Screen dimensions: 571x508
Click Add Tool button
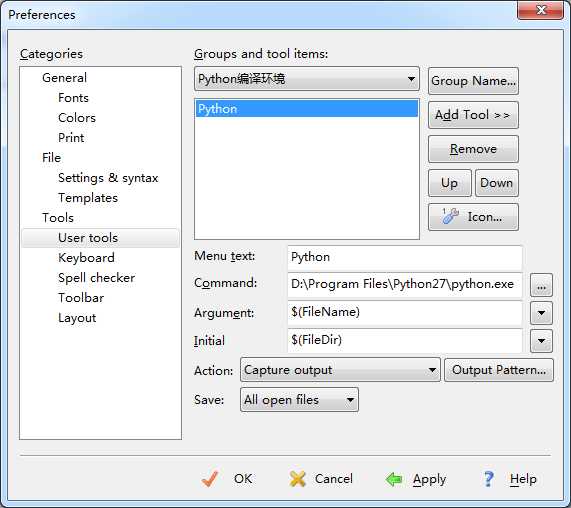coord(473,115)
